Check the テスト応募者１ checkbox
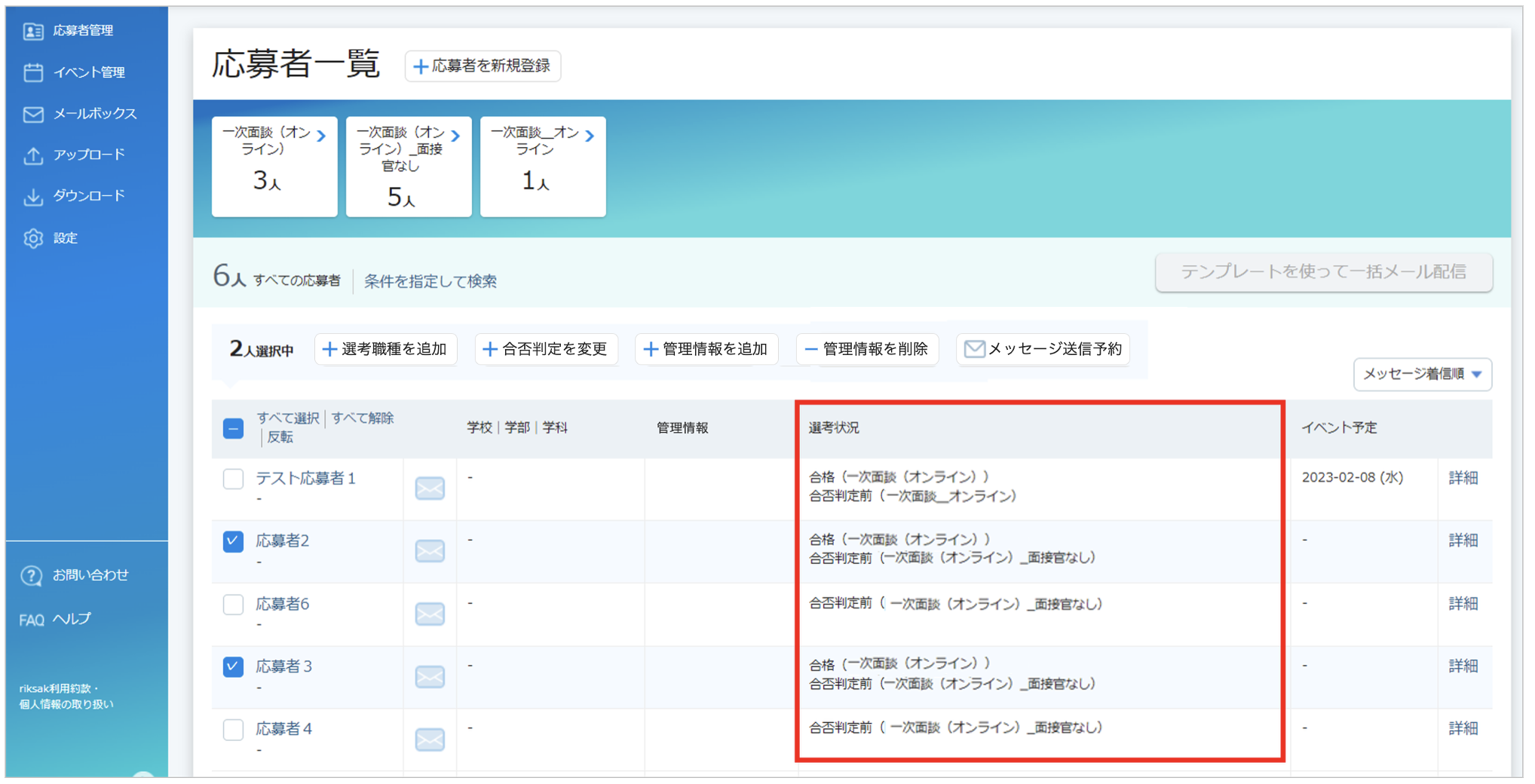Viewport: 1535px width, 784px height. [x=233, y=479]
